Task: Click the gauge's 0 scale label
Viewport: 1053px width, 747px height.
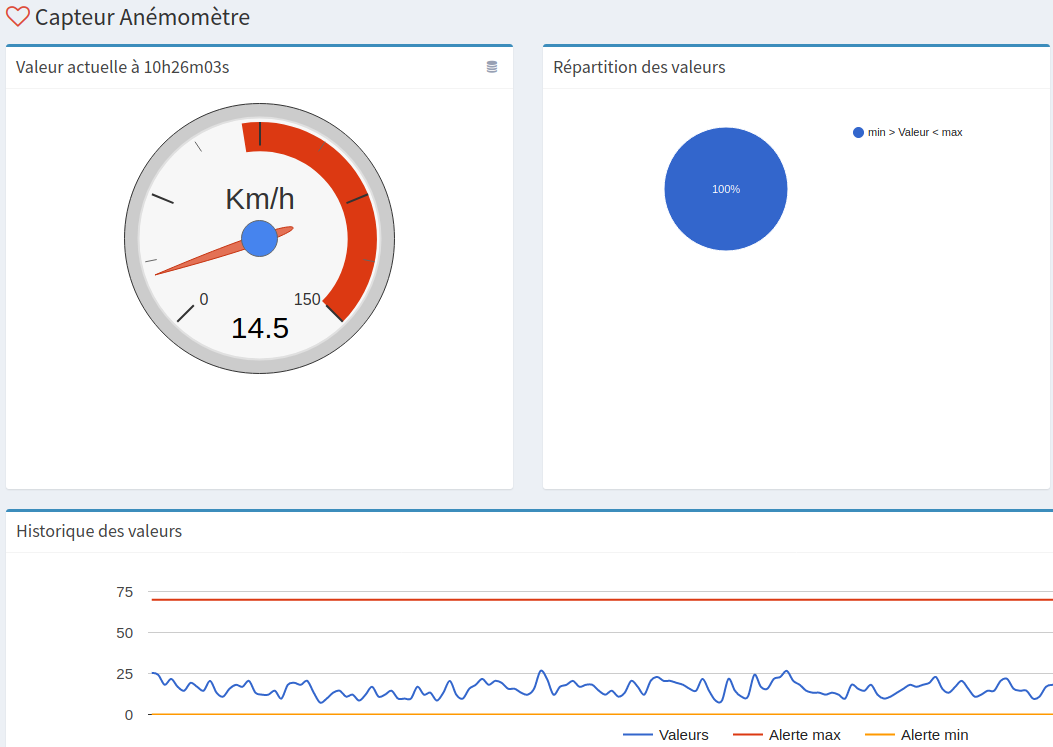Action: 204,300
